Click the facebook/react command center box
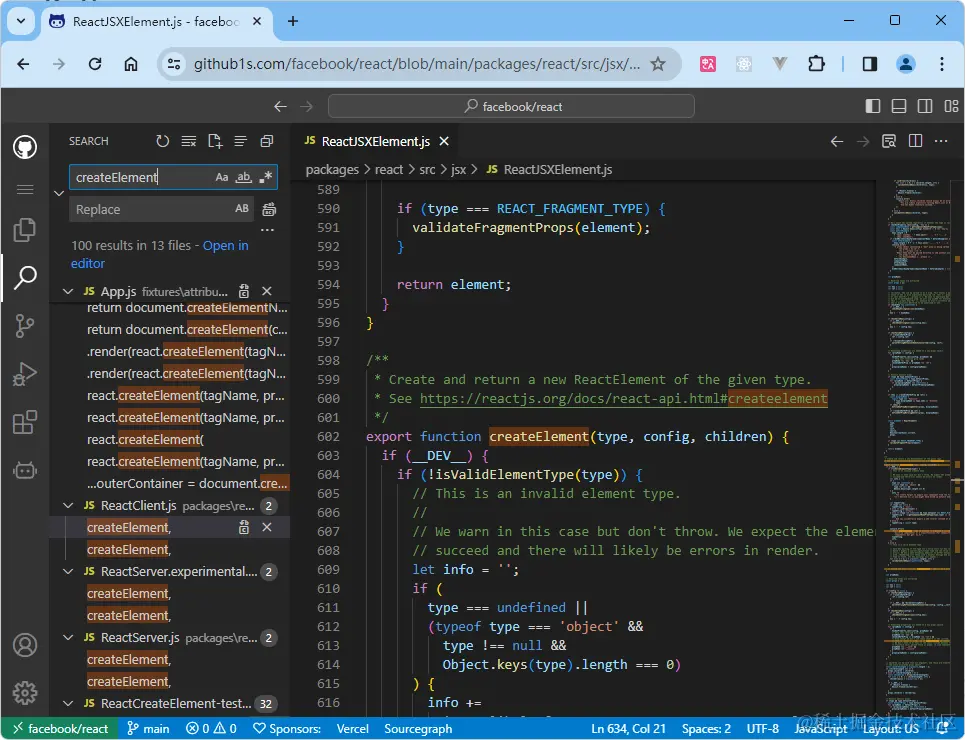This screenshot has height=740, width=965. click(x=511, y=107)
